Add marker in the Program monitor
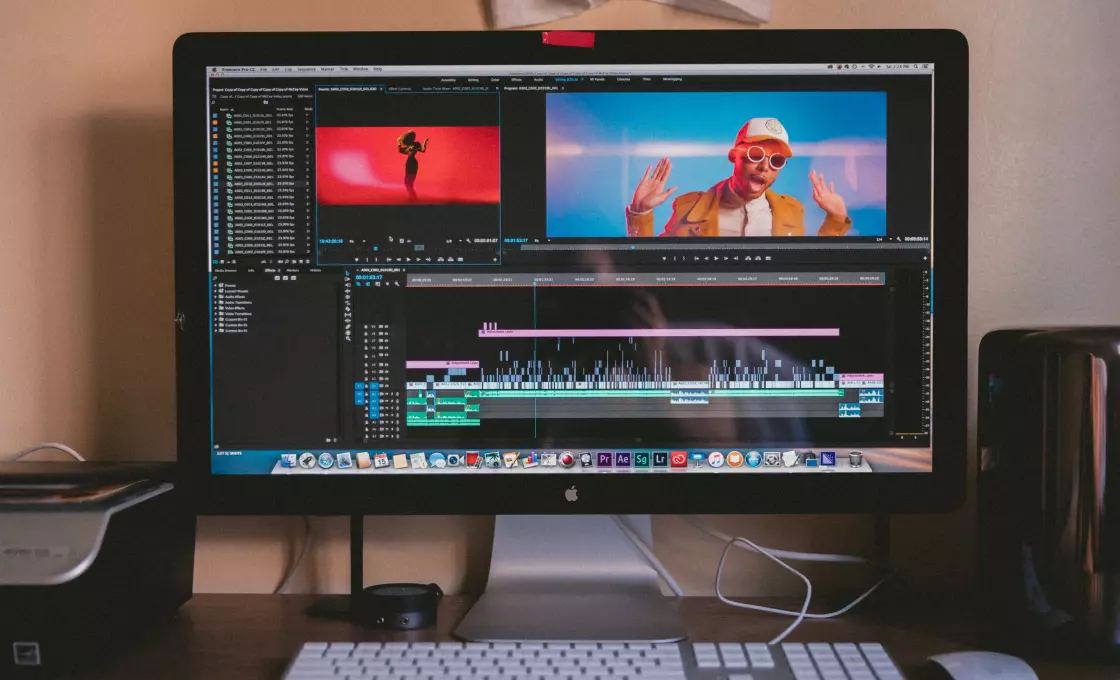1120x680 pixels. [664, 258]
